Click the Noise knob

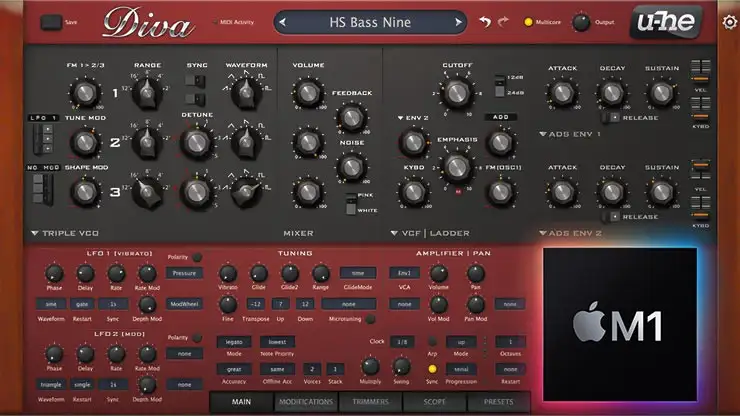coord(352,166)
